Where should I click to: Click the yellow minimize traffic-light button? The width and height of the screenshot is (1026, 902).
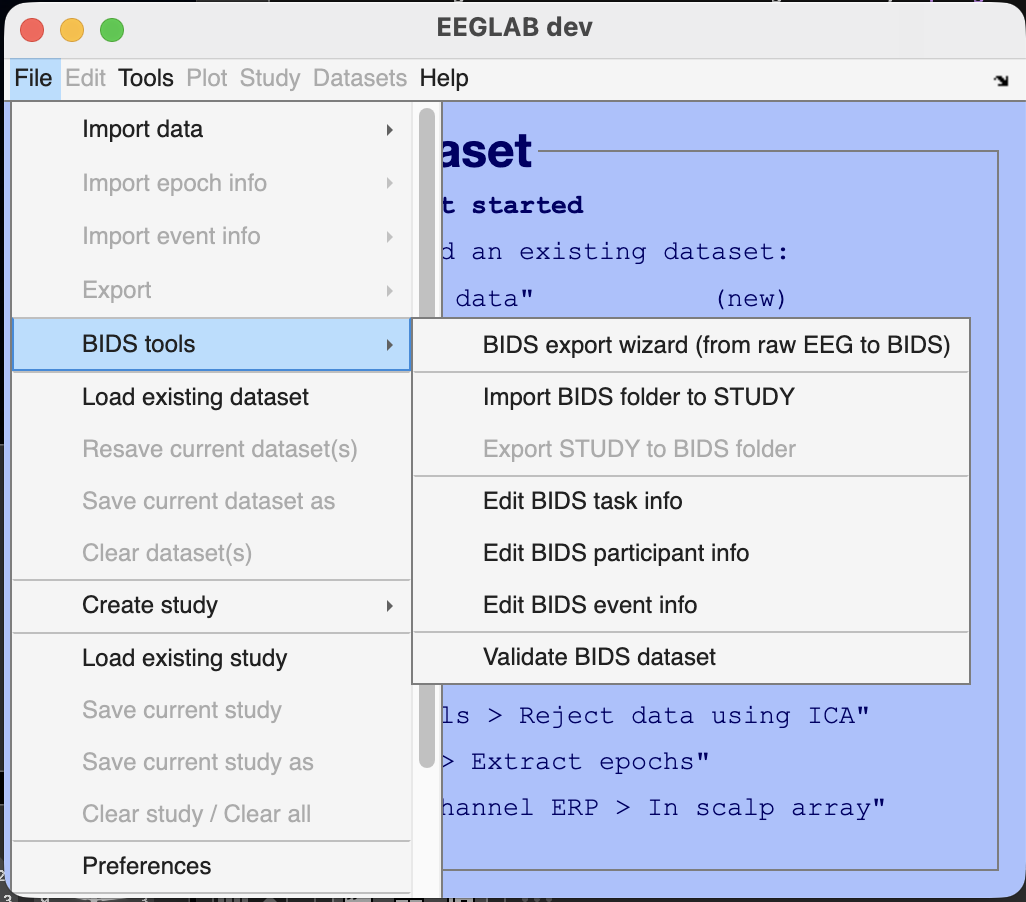click(x=72, y=30)
